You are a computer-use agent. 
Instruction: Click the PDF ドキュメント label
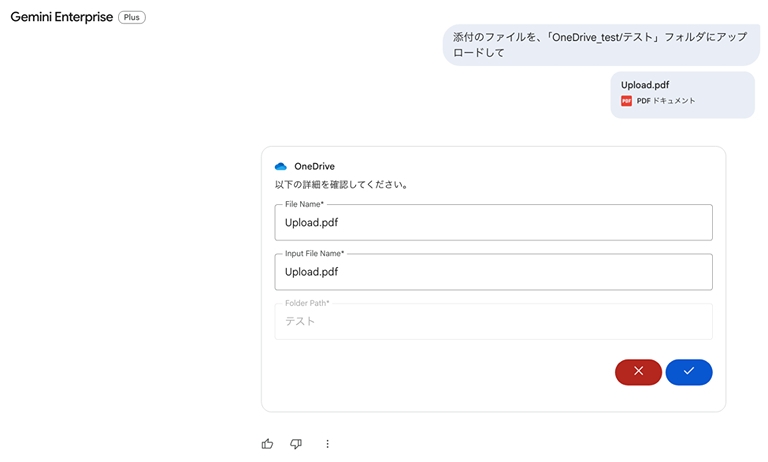pyautogui.click(x=666, y=101)
